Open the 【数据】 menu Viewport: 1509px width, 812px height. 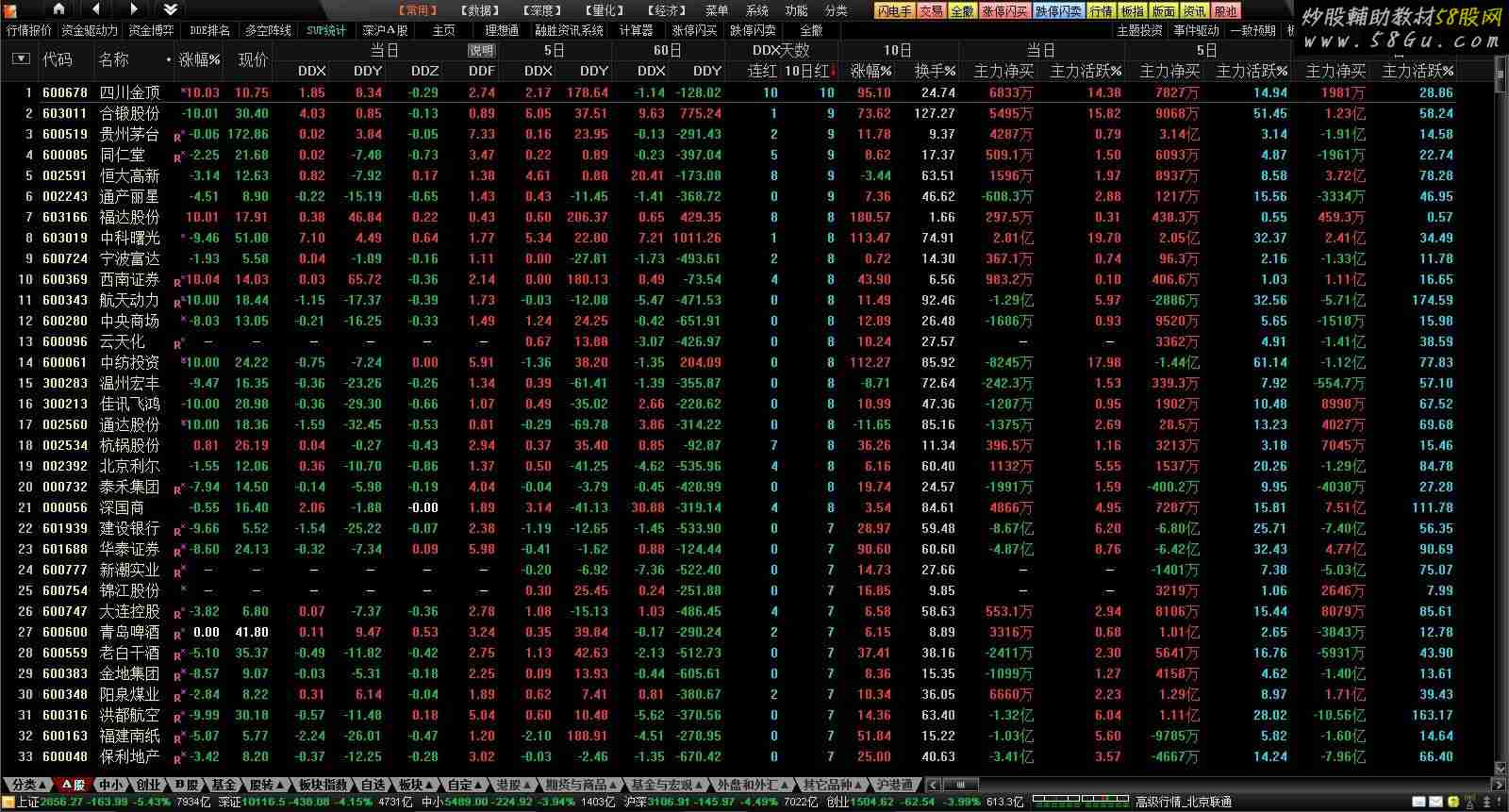[x=481, y=10]
